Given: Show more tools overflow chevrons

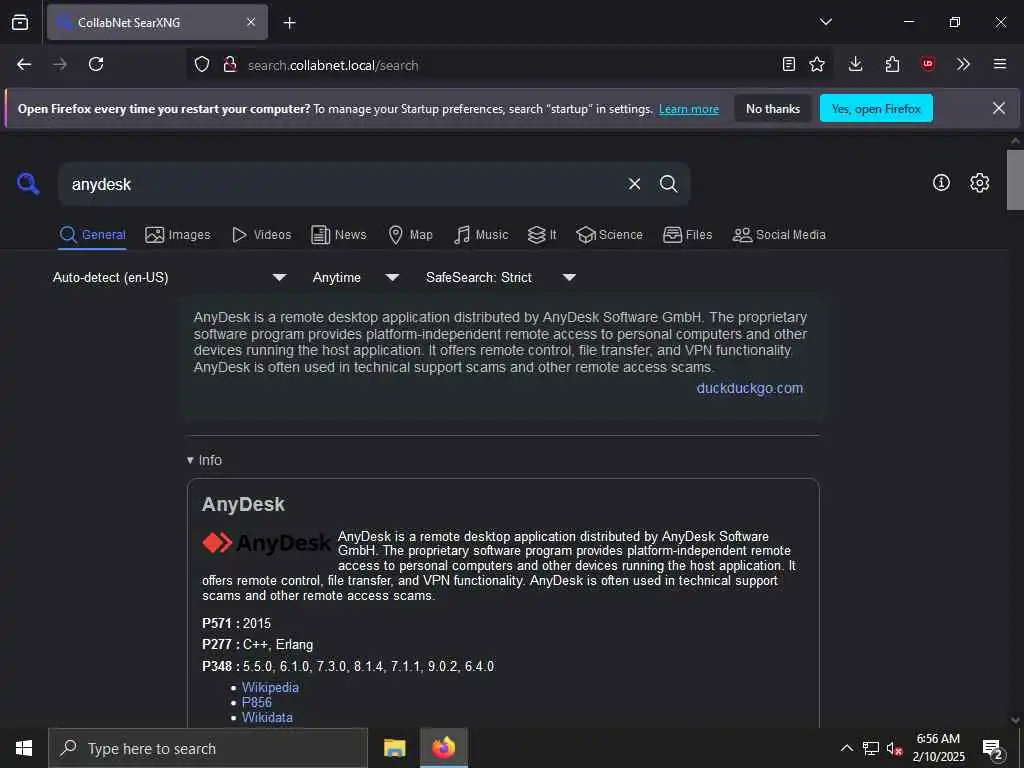Looking at the screenshot, I should pos(963,64).
